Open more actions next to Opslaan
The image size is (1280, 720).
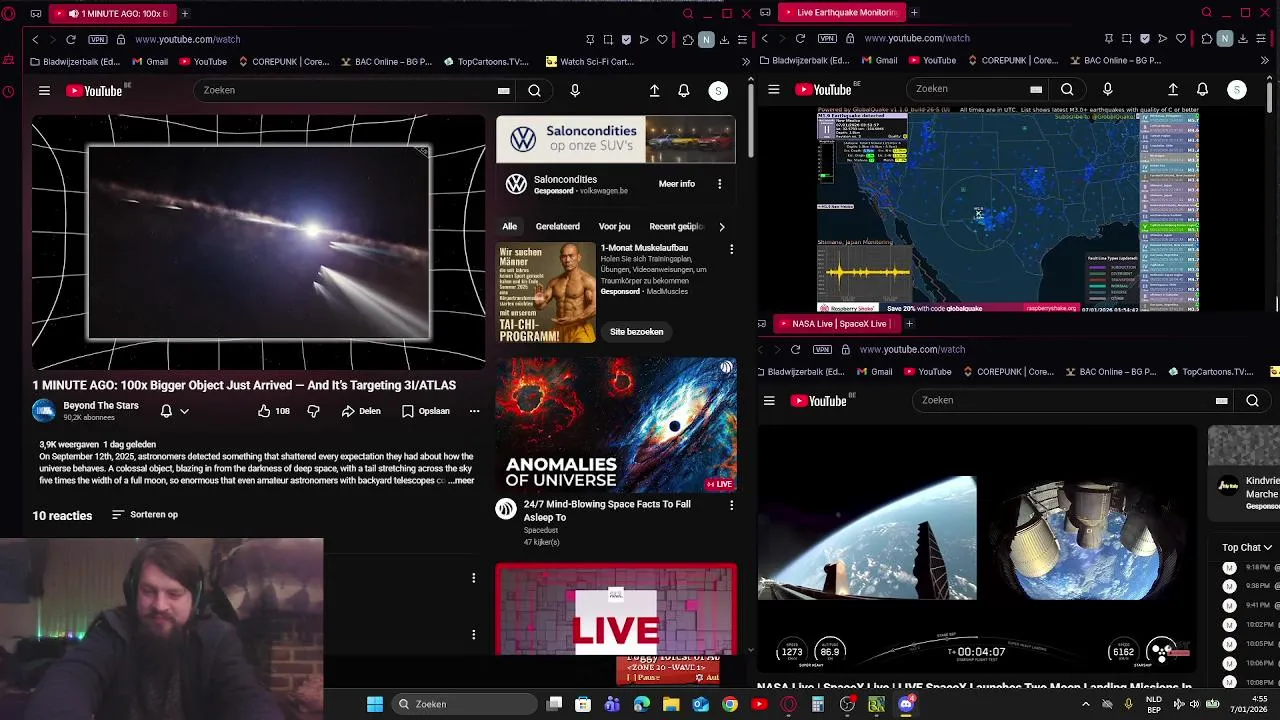474,411
